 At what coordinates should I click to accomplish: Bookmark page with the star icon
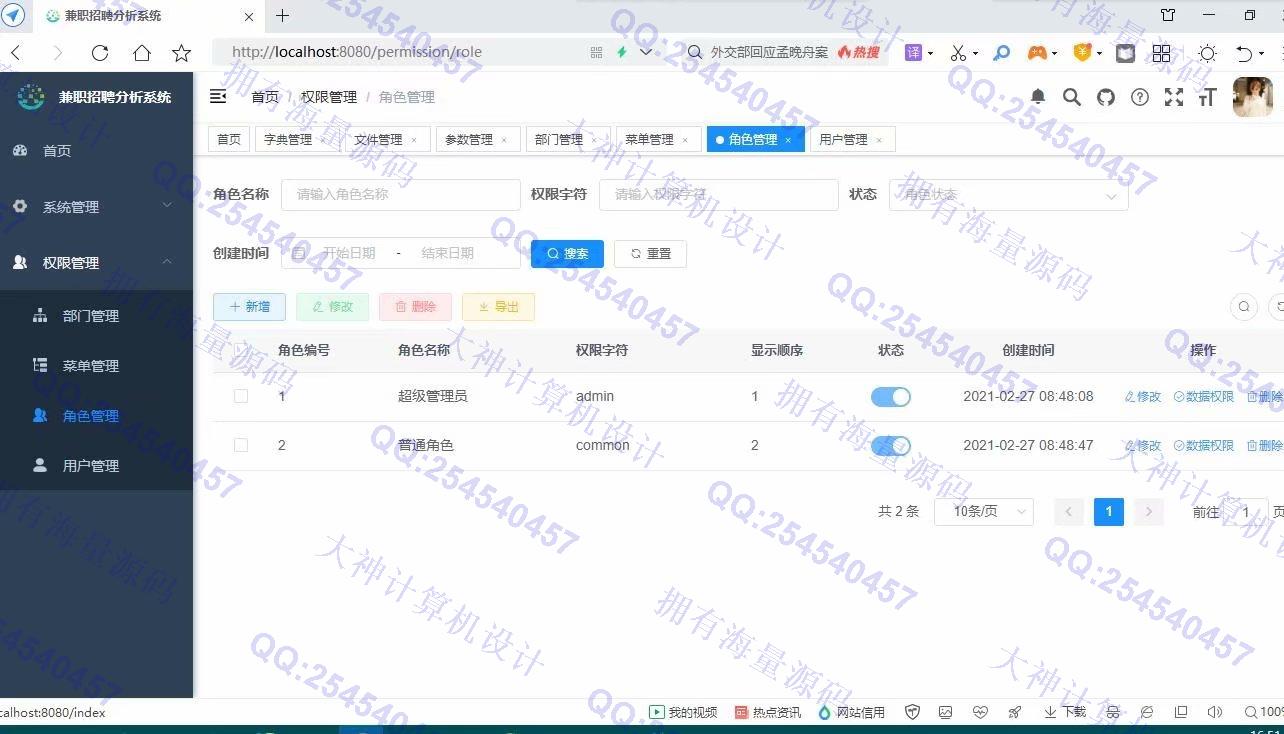pos(181,53)
